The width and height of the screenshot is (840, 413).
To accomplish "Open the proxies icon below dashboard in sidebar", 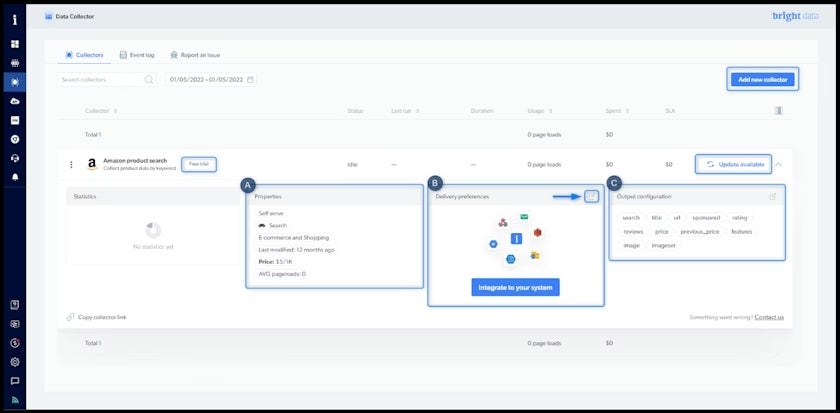I will [x=14, y=63].
